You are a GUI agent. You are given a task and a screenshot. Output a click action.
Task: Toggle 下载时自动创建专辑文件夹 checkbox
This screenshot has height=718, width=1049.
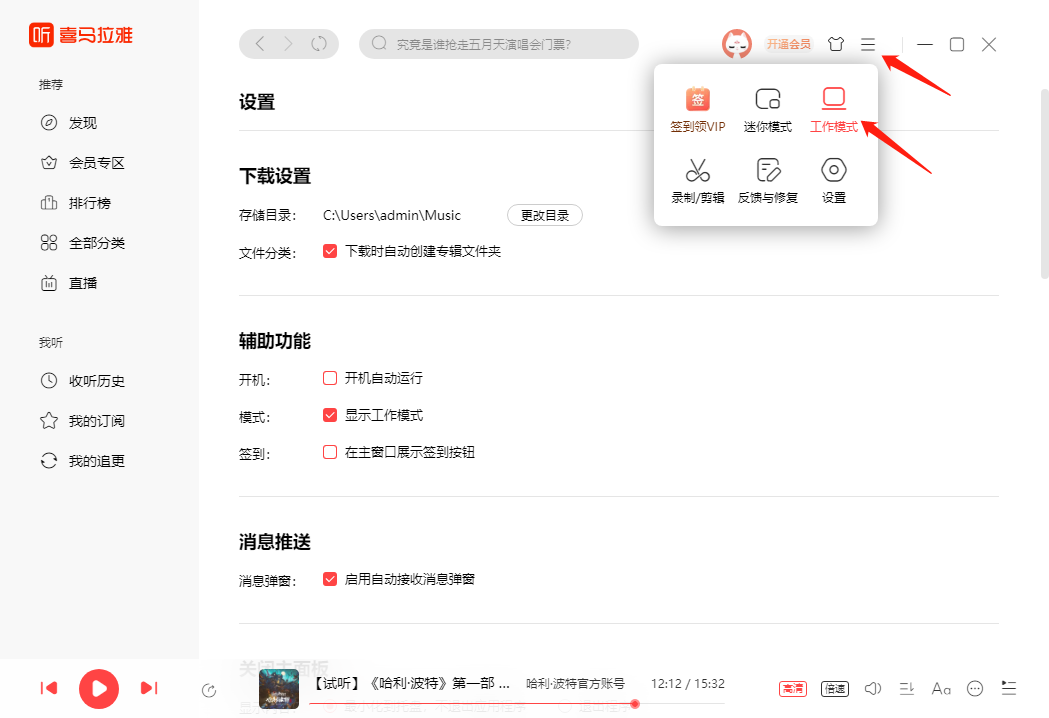(x=330, y=251)
